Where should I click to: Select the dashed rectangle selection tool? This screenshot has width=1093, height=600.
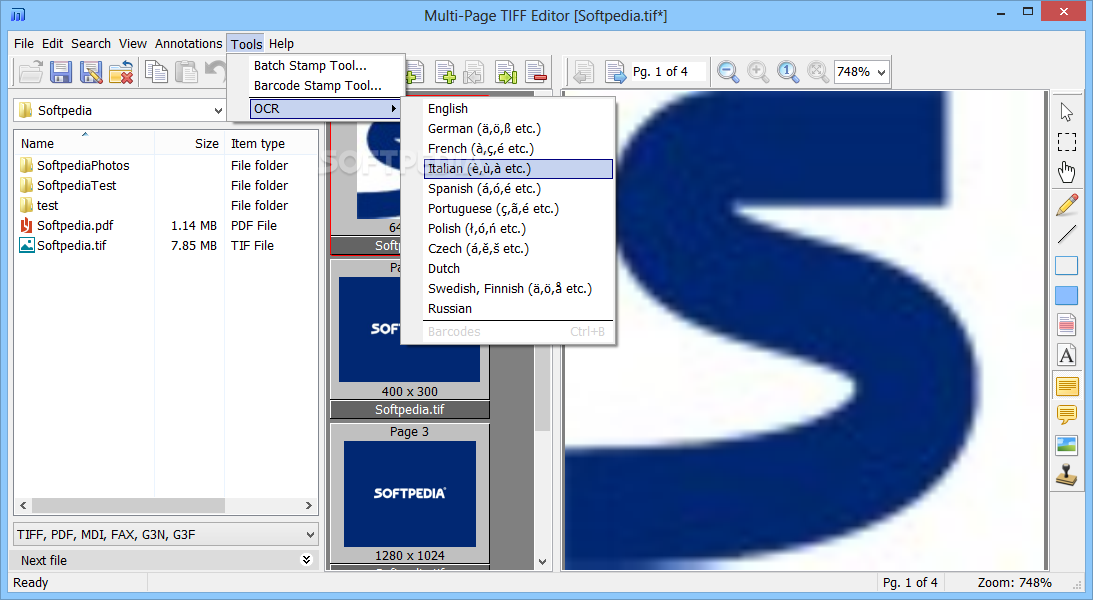tap(1067, 141)
